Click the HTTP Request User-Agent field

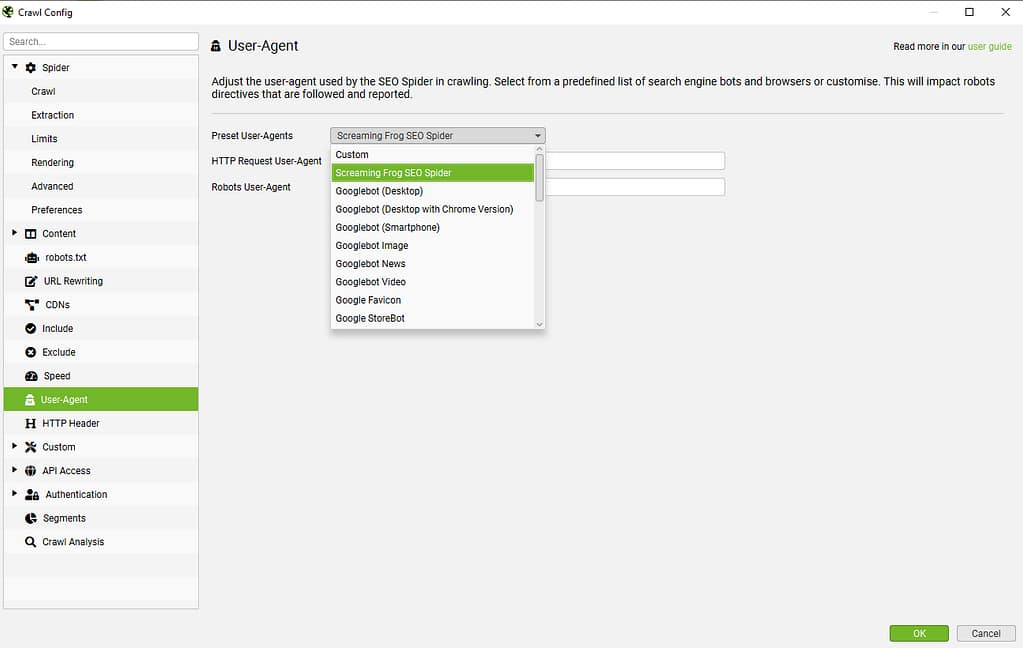[x=635, y=161]
